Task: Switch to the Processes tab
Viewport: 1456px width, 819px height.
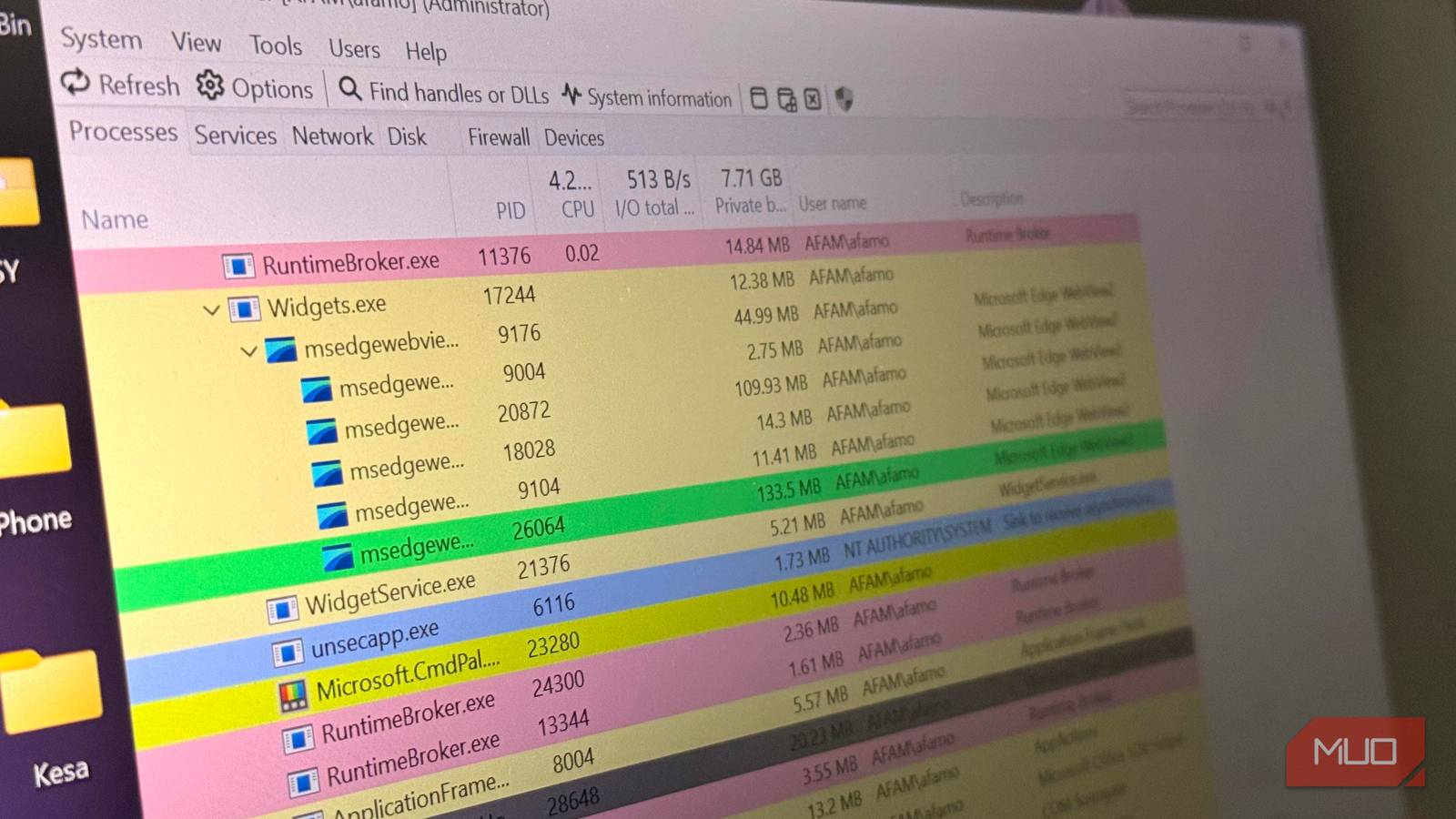Action: [124, 132]
